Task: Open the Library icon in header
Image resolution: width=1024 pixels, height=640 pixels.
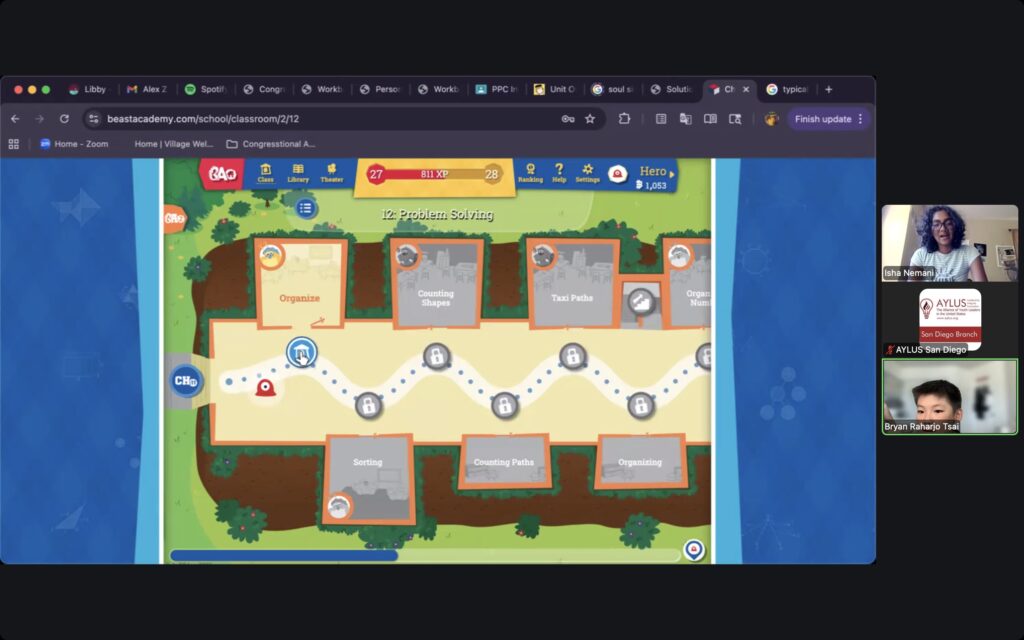Action: tap(298, 172)
